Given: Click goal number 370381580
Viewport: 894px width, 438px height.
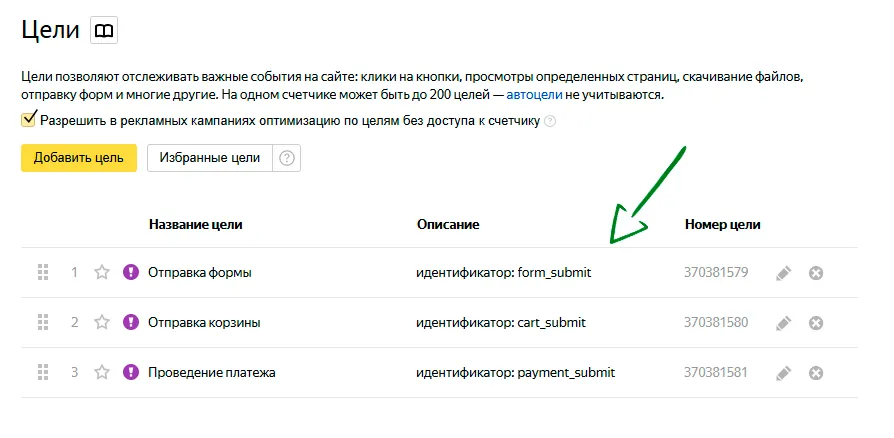Looking at the screenshot, I should (x=716, y=323).
